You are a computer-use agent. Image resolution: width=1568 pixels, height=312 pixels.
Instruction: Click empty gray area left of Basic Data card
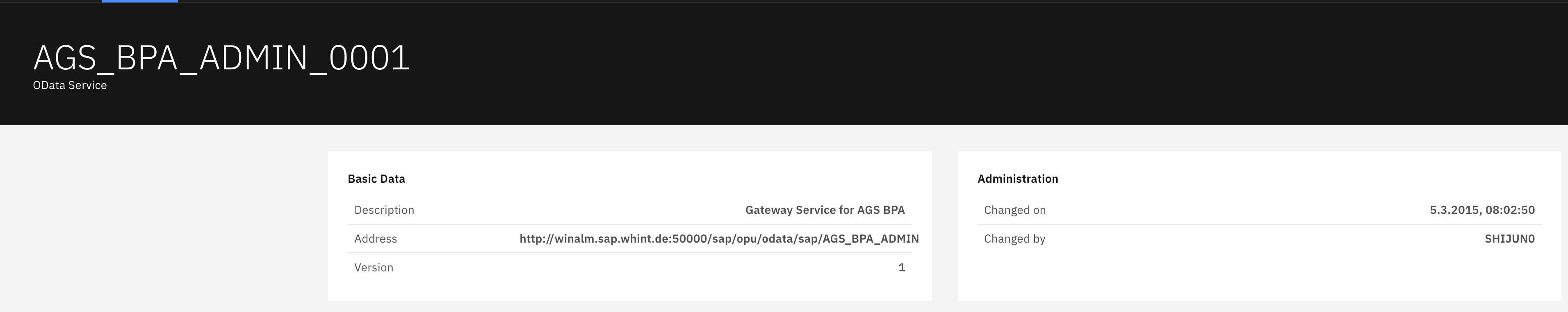[164, 225]
